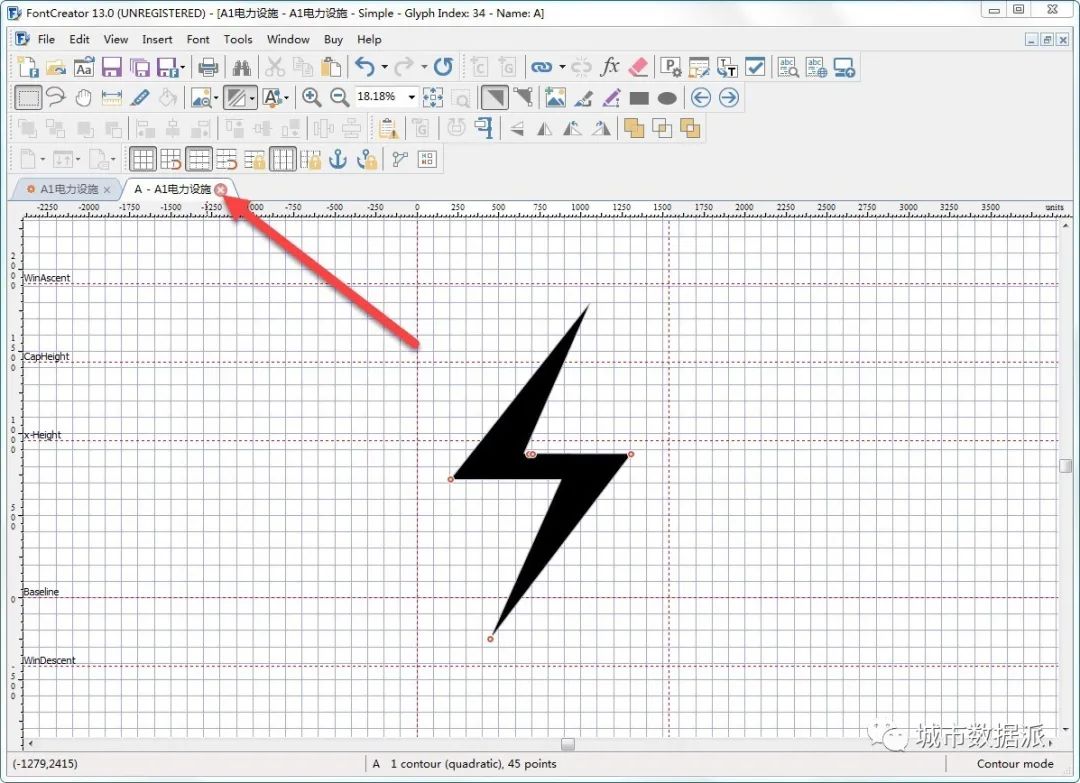
Task: Go to next glyph with right arrow
Action: pos(729,98)
